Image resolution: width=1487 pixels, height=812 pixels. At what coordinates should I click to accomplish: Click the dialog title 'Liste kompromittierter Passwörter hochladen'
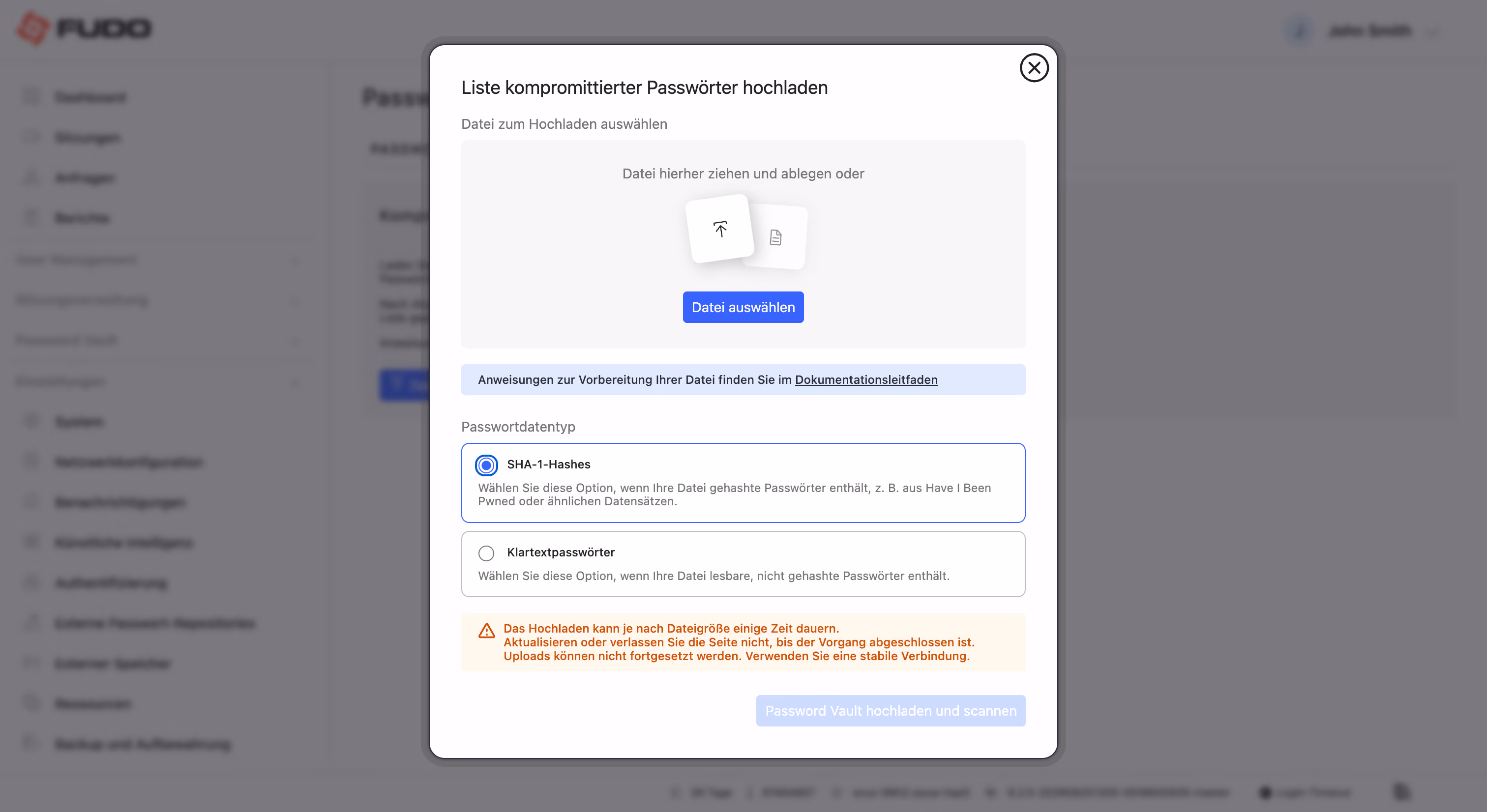pos(644,87)
